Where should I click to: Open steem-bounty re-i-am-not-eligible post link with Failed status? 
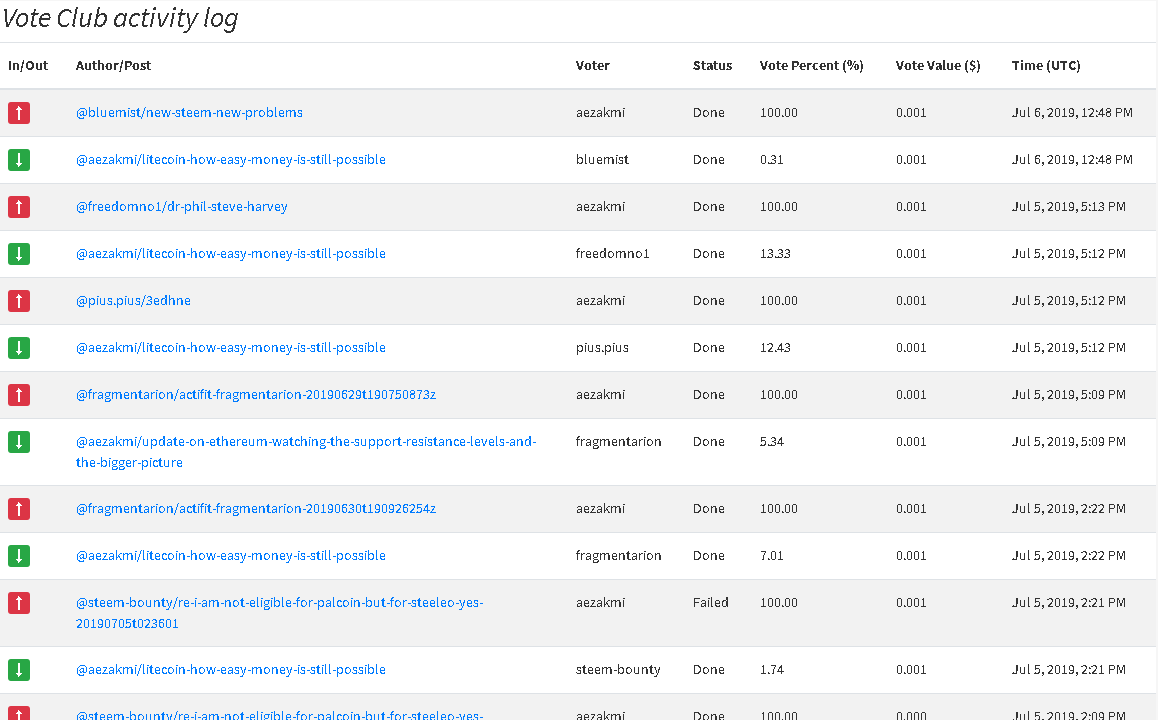tap(280, 603)
